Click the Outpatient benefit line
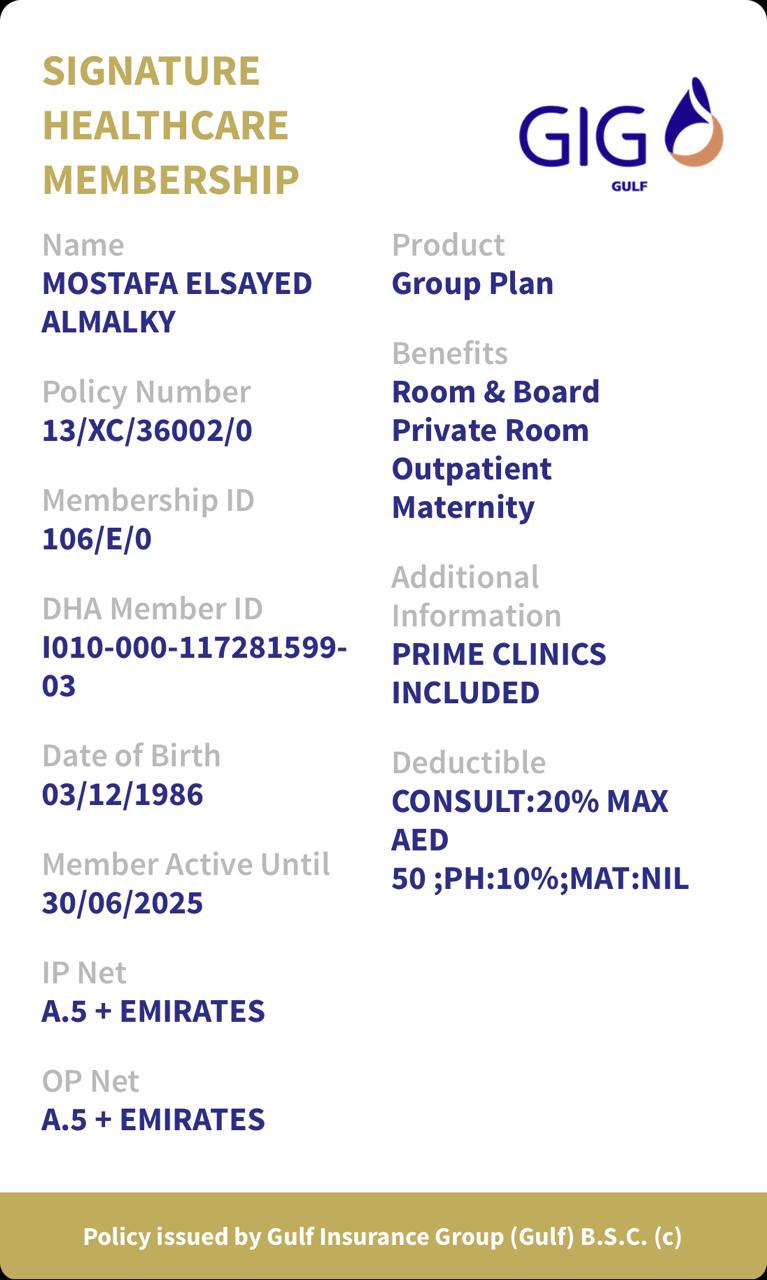Viewport: 767px width, 1280px height. click(471, 469)
